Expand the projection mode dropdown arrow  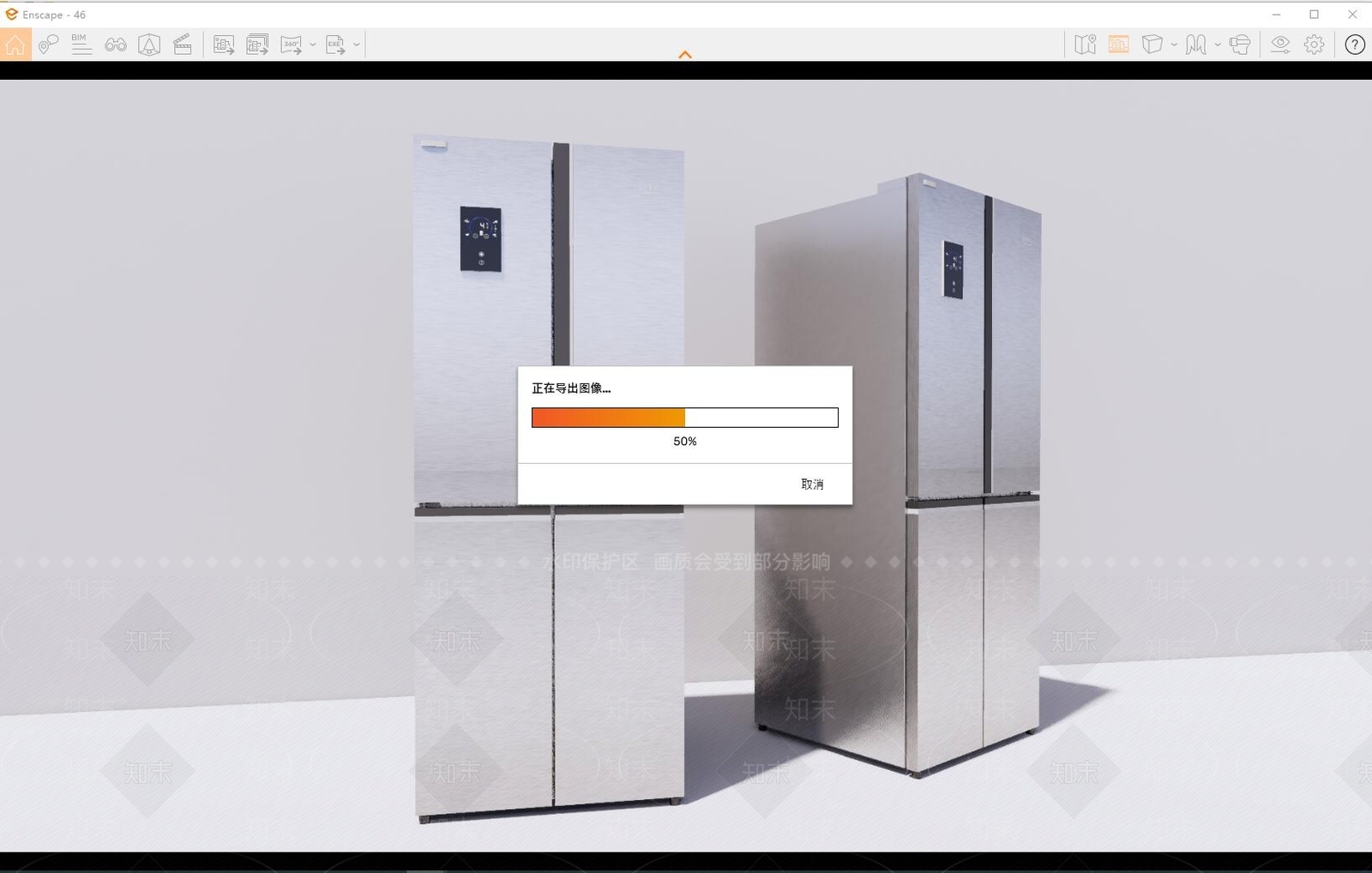(1174, 45)
